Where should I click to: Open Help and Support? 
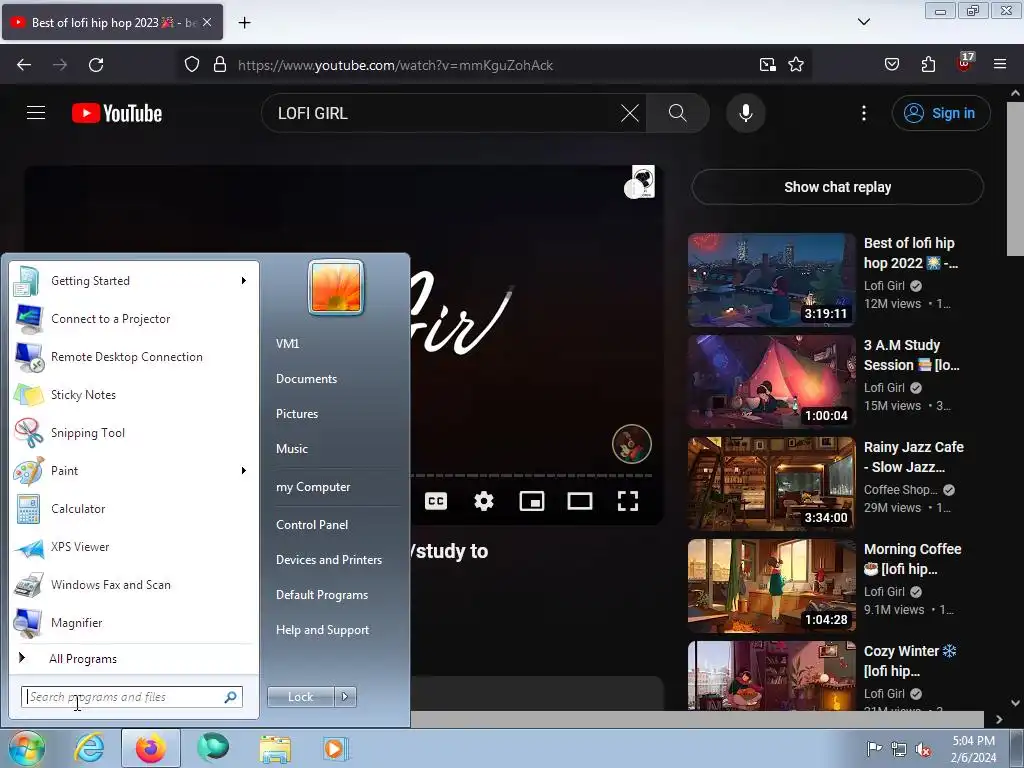click(323, 630)
